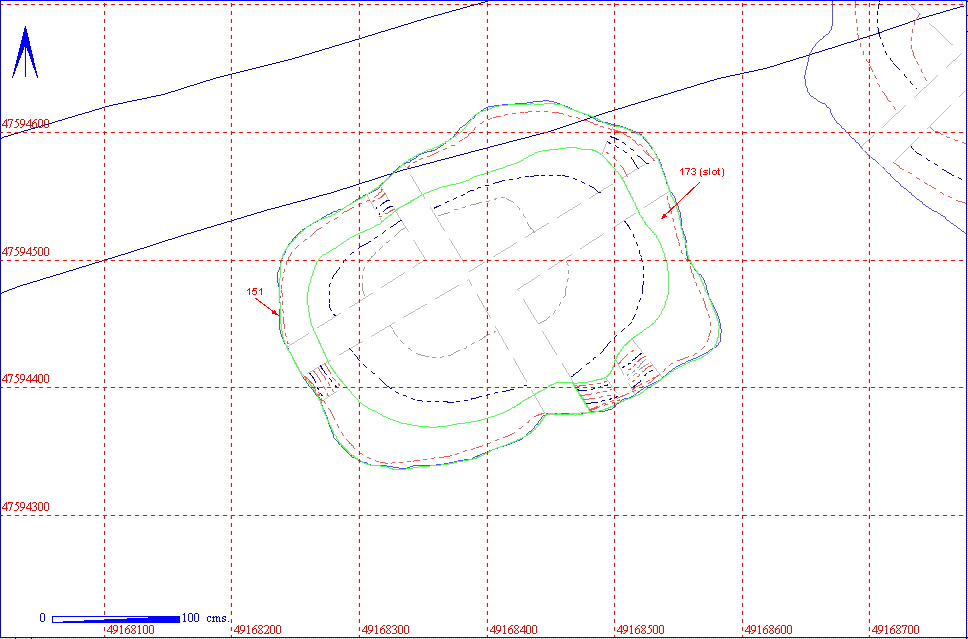
Task: Click the easting label 49168100
Action: pos(131,630)
